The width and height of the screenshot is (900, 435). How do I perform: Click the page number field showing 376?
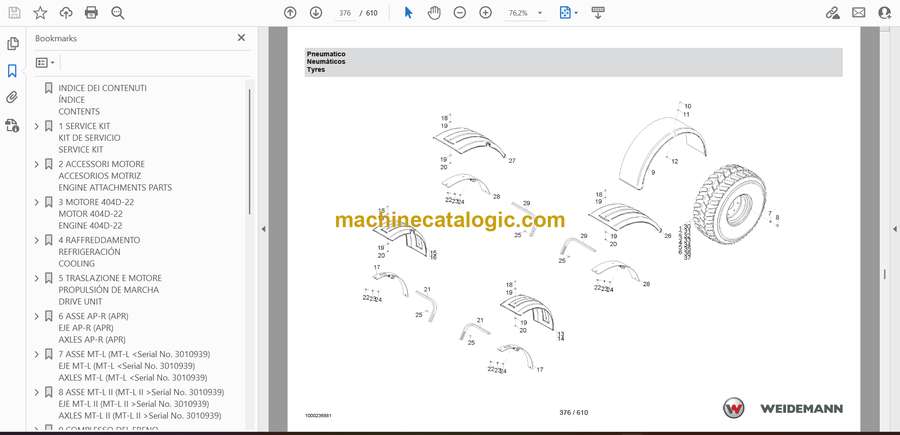pyautogui.click(x=345, y=13)
